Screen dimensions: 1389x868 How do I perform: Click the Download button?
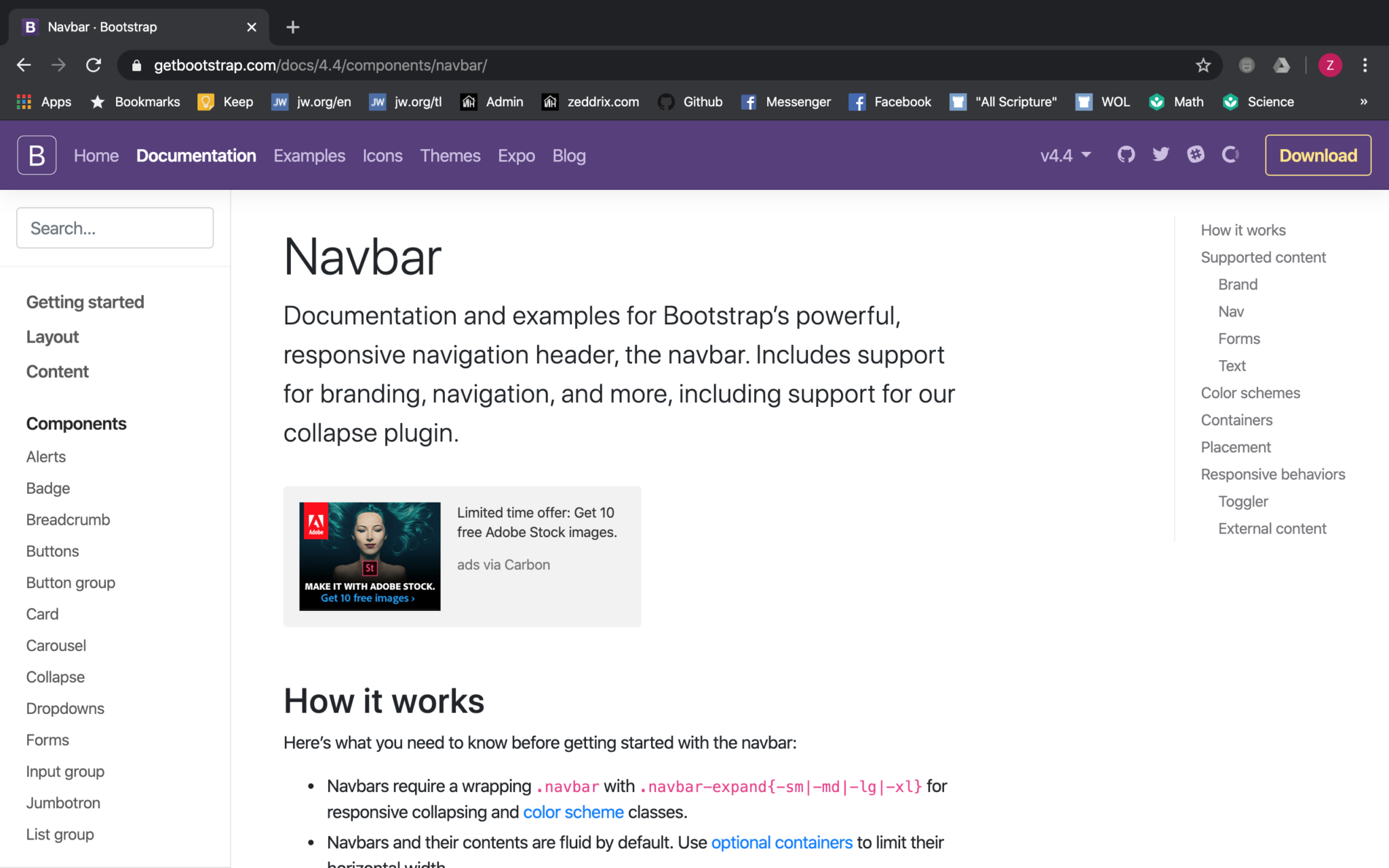1316,155
